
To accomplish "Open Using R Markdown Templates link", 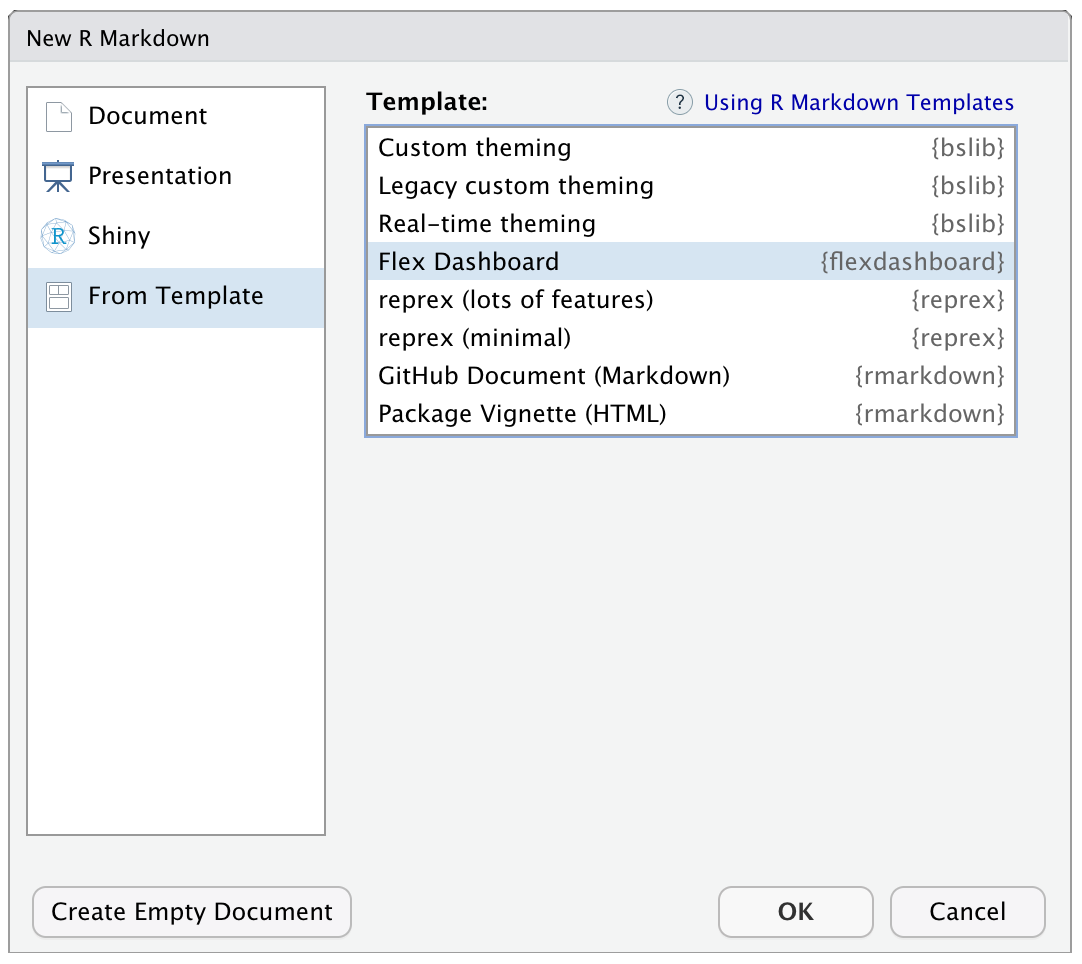I will (x=858, y=102).
